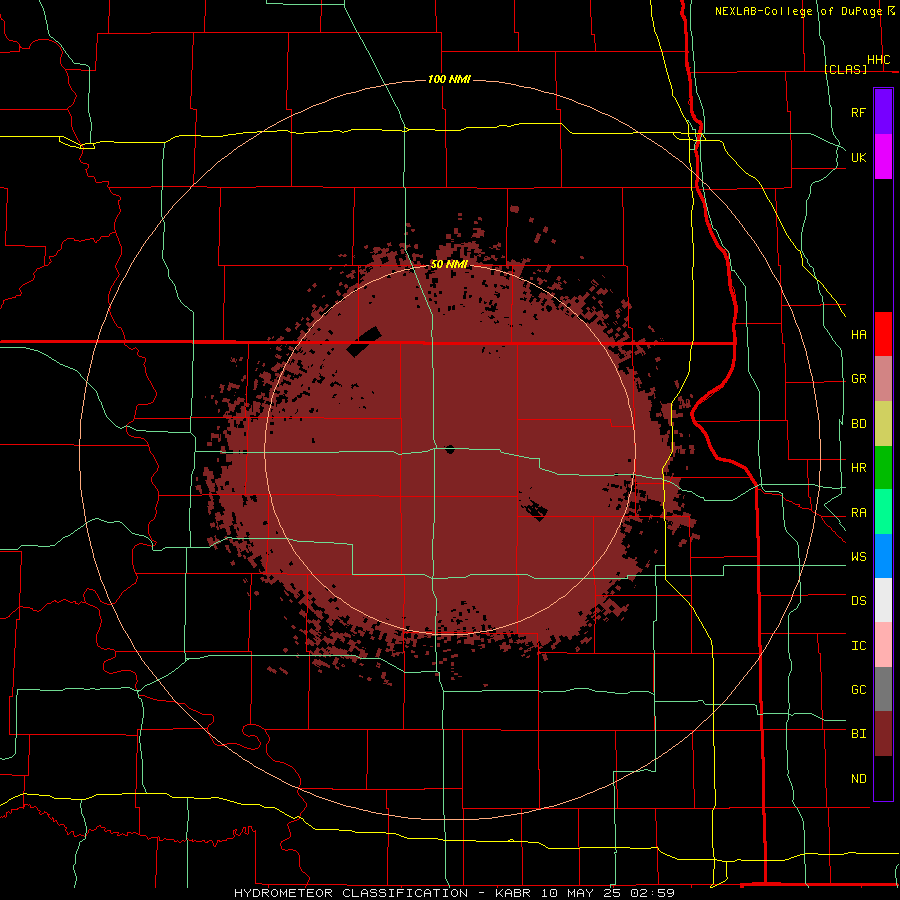Screen dimensions: 900x900
Task: Click the WS blue legend swatch
Action: tap(883, 556)
